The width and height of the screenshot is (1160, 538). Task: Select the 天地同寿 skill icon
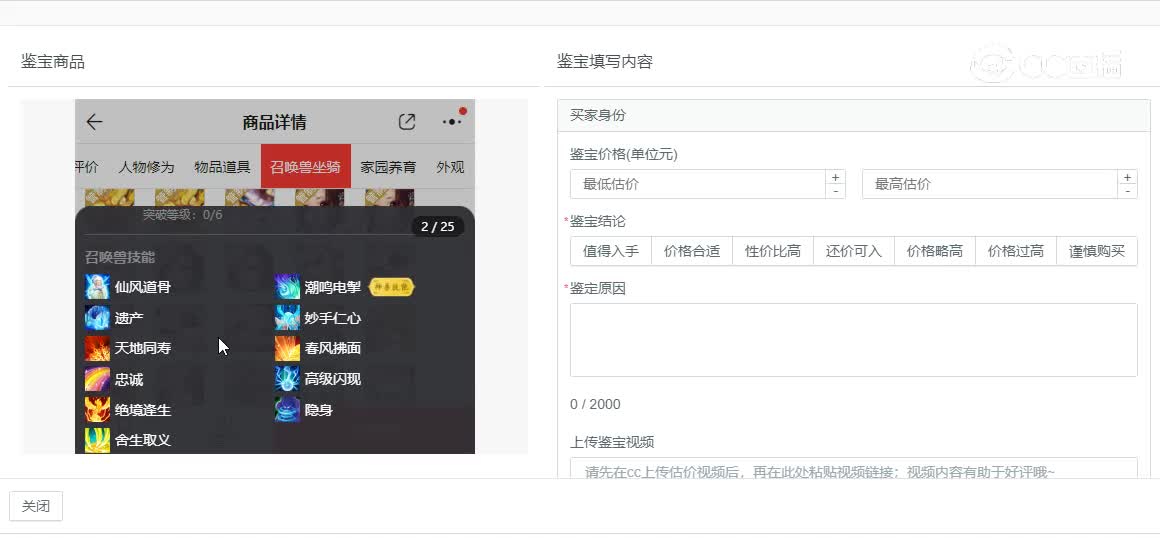[x=98, y=348]
